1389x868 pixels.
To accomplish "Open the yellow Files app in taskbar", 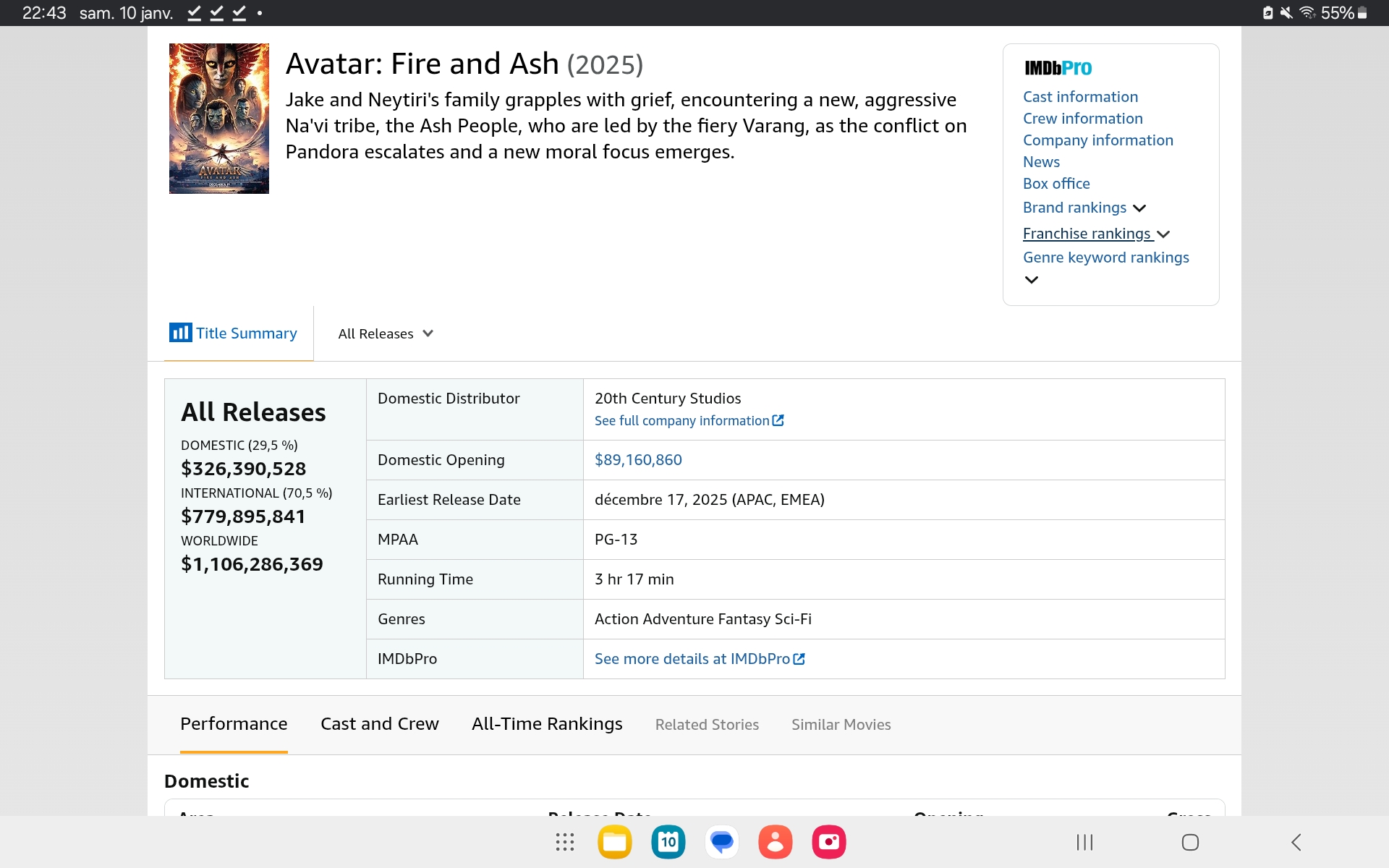I will coord(615,842).
